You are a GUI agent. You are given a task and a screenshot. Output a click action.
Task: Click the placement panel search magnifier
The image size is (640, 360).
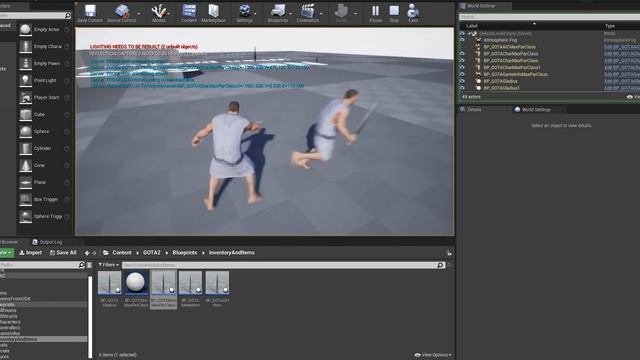click(x=68, y=16)
